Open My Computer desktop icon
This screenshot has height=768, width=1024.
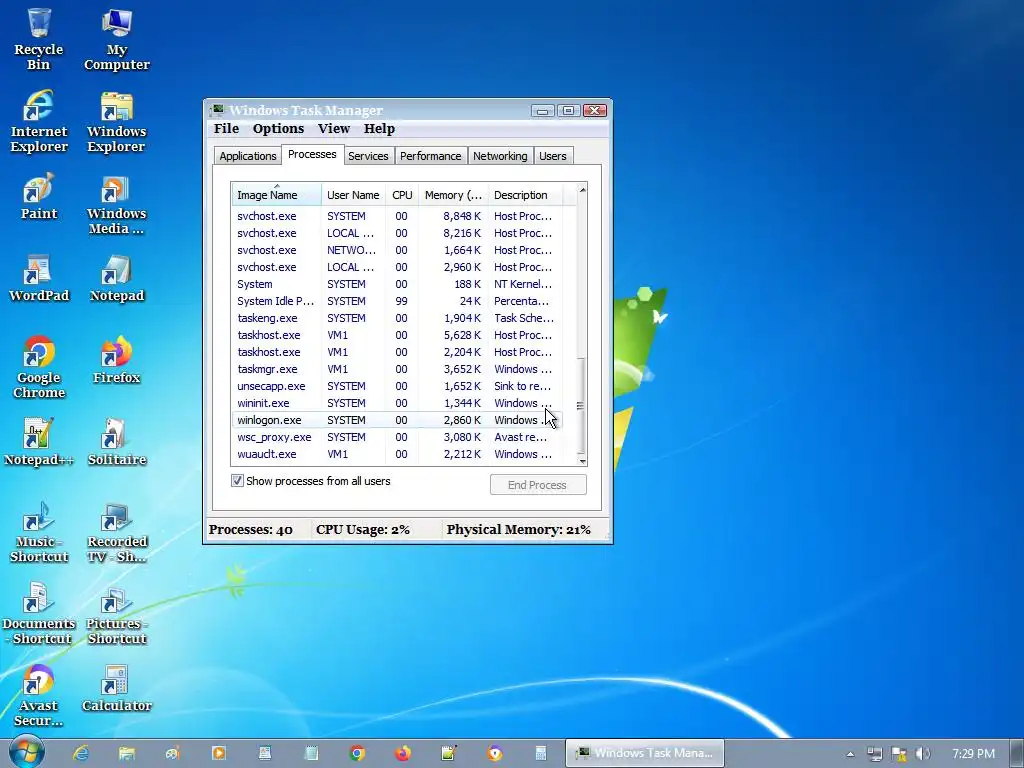(117, 38)
